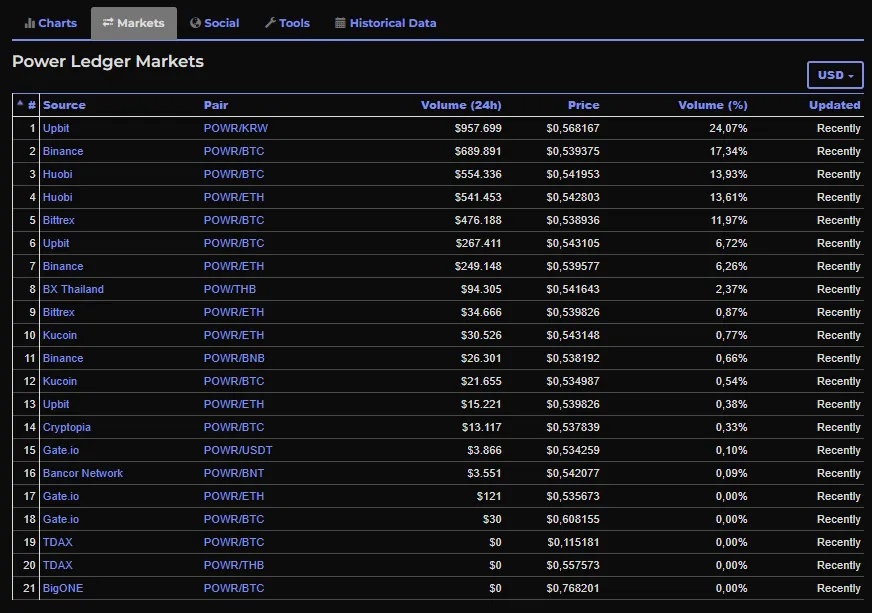Select the $0,543148 price cell
Screen dimensions: 872x613
click(573, 335)
